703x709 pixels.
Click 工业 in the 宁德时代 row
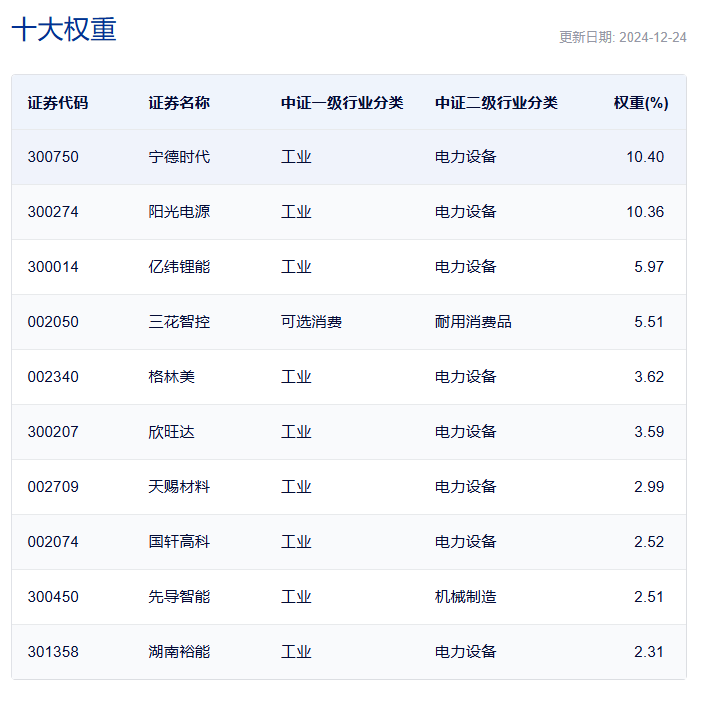(296, 157)
